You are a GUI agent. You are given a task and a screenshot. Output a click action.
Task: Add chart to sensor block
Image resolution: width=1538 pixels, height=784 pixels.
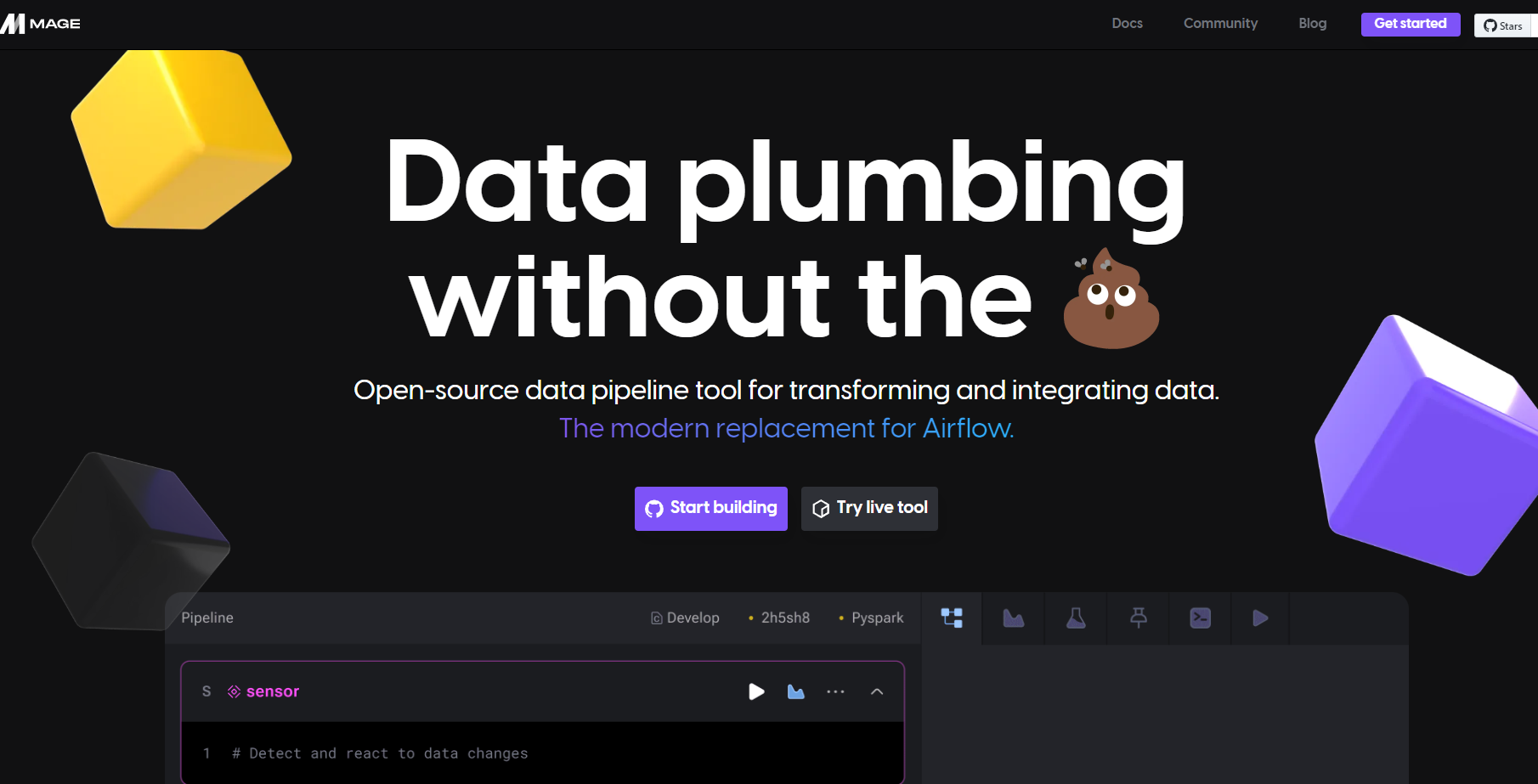[795, 691]
